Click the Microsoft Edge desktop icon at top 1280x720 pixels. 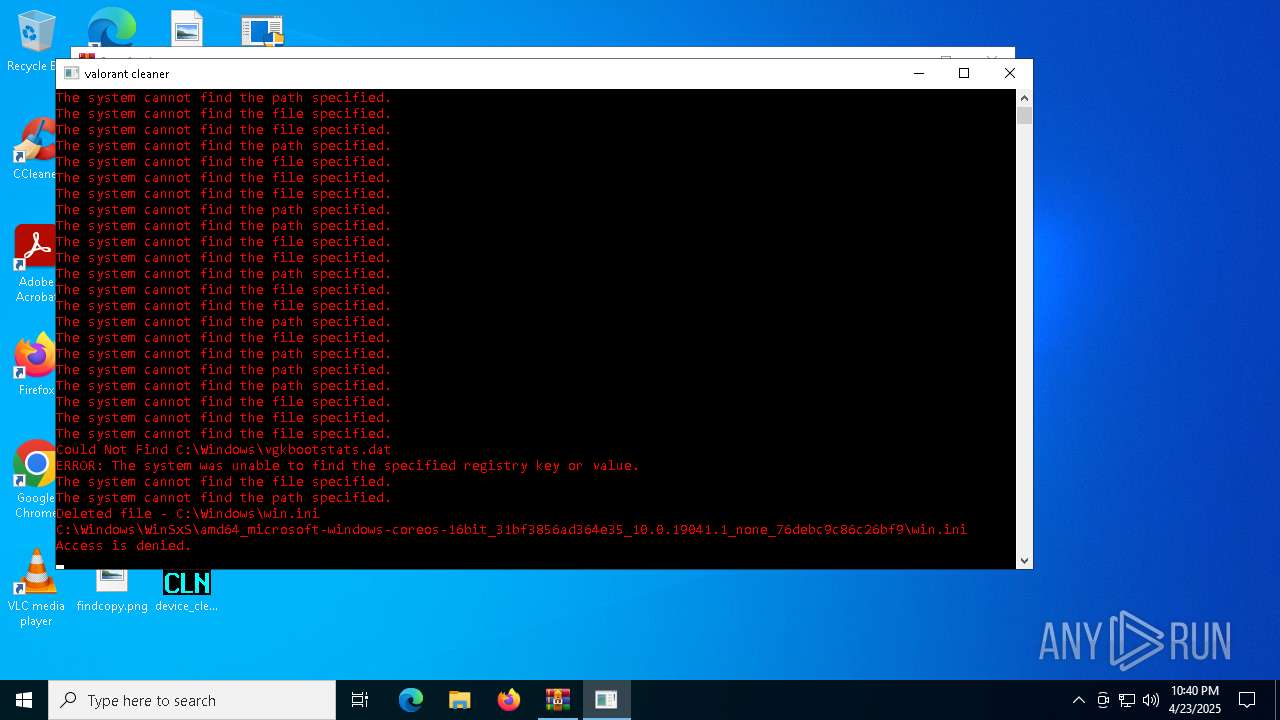111,27
